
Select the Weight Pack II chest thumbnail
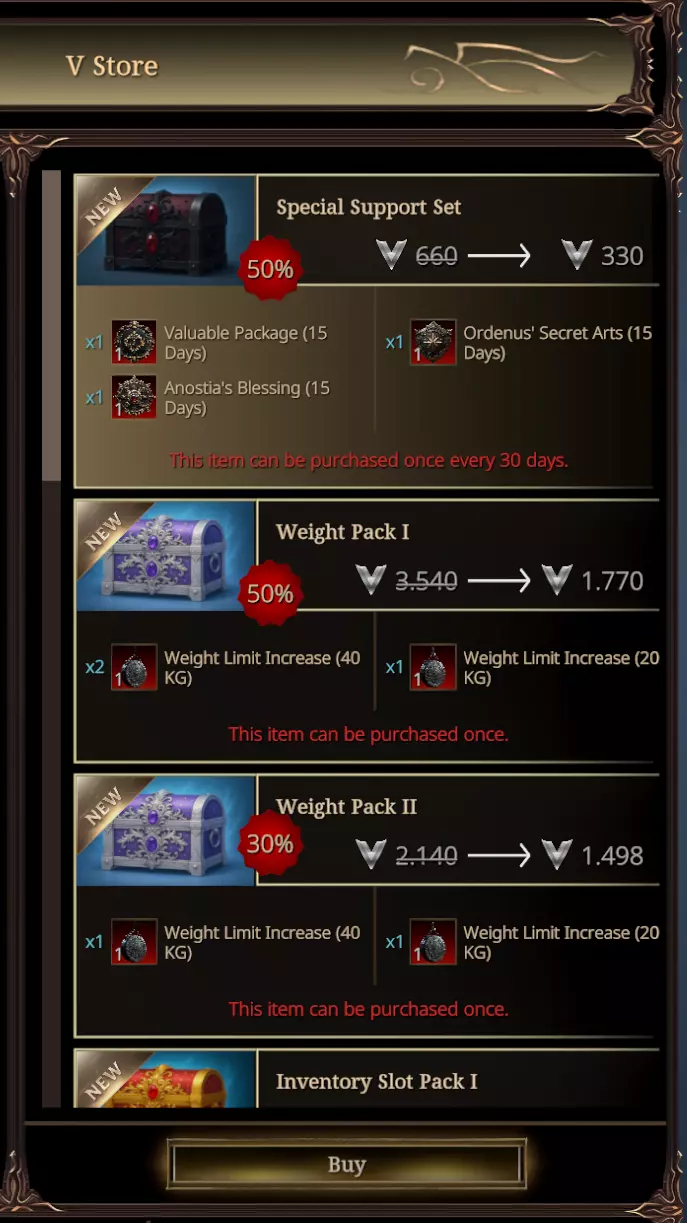coord(167,831)
